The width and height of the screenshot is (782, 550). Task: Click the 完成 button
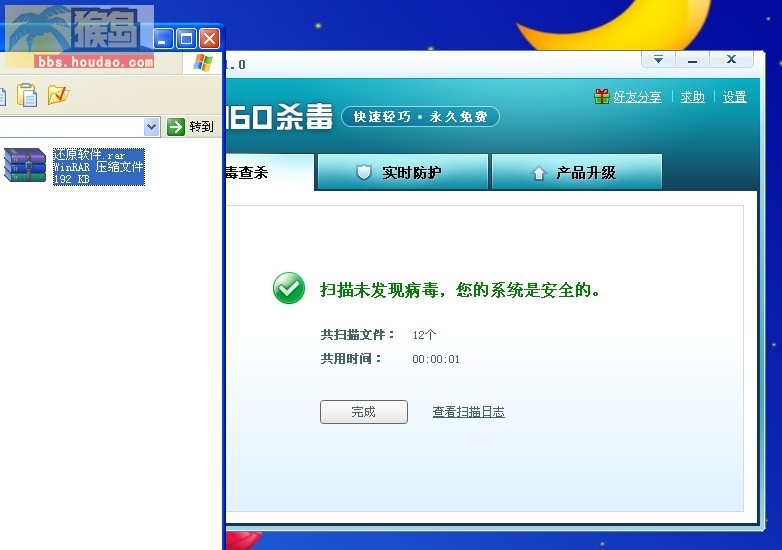click(364, 412)
